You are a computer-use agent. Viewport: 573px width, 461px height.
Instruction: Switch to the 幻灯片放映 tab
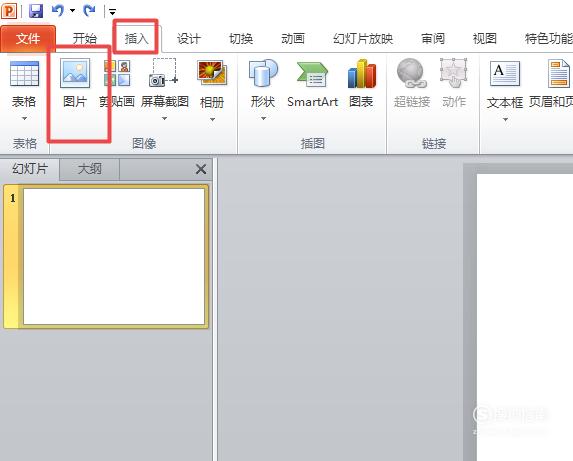click(x=363, y=38)
